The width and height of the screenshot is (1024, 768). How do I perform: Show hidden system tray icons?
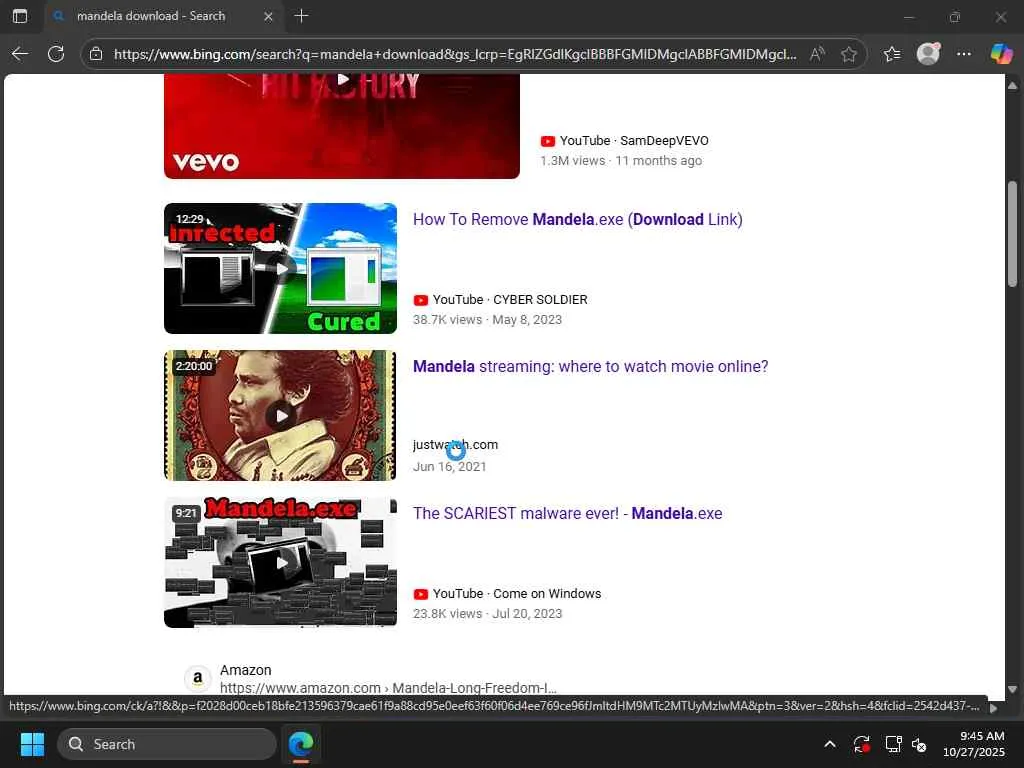coord(829,744)
